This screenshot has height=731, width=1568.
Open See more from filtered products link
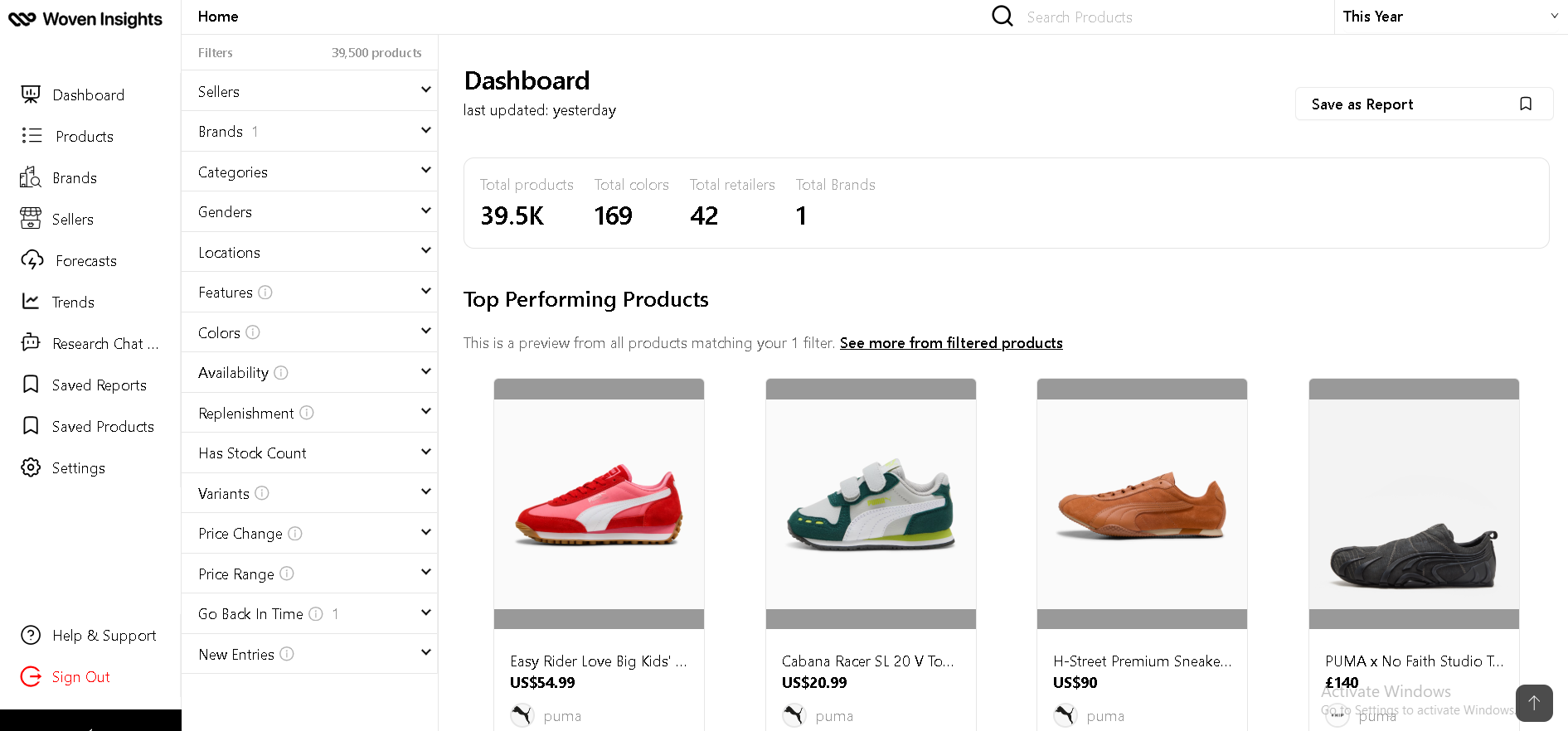coord(951,343)
